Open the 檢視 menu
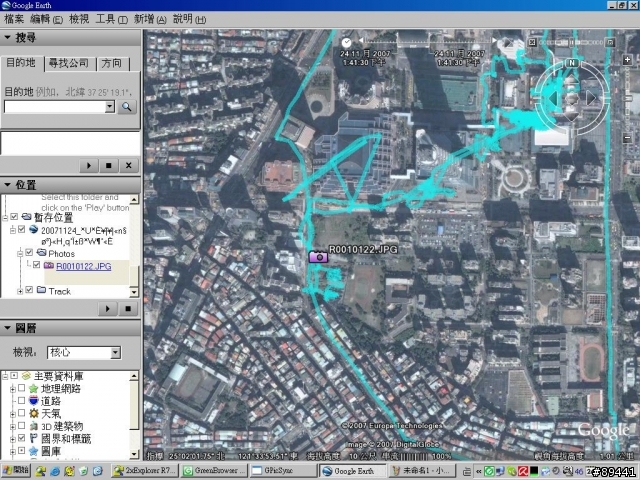The height and width of the screenshot is (480, 640). (x=79, y=19)
